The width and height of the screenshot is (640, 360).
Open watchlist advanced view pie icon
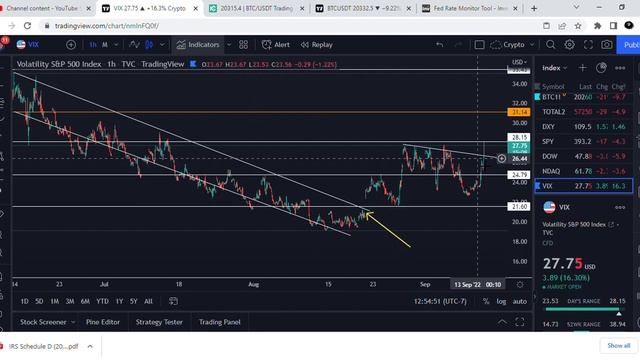coord(601,68)
